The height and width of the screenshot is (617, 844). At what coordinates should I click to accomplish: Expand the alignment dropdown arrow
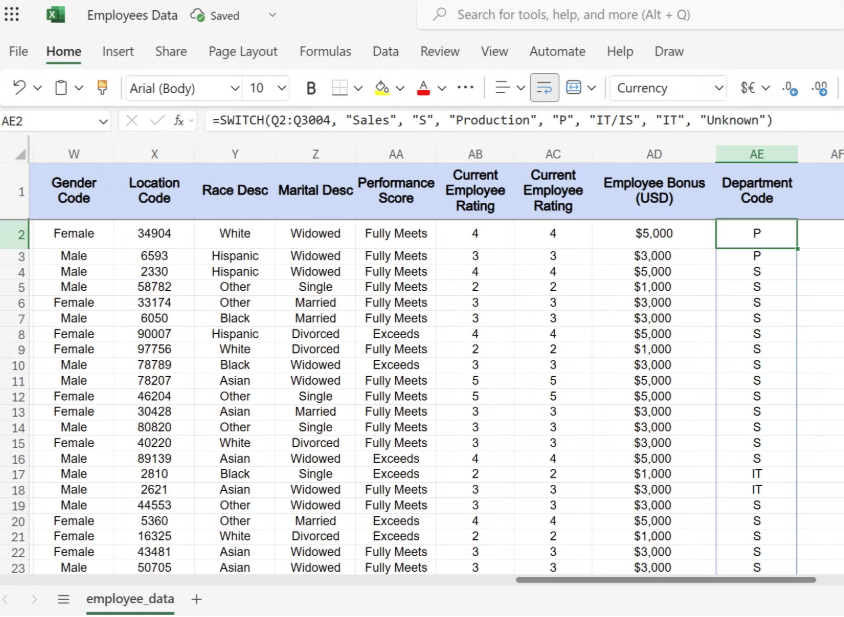click(521, 88)
